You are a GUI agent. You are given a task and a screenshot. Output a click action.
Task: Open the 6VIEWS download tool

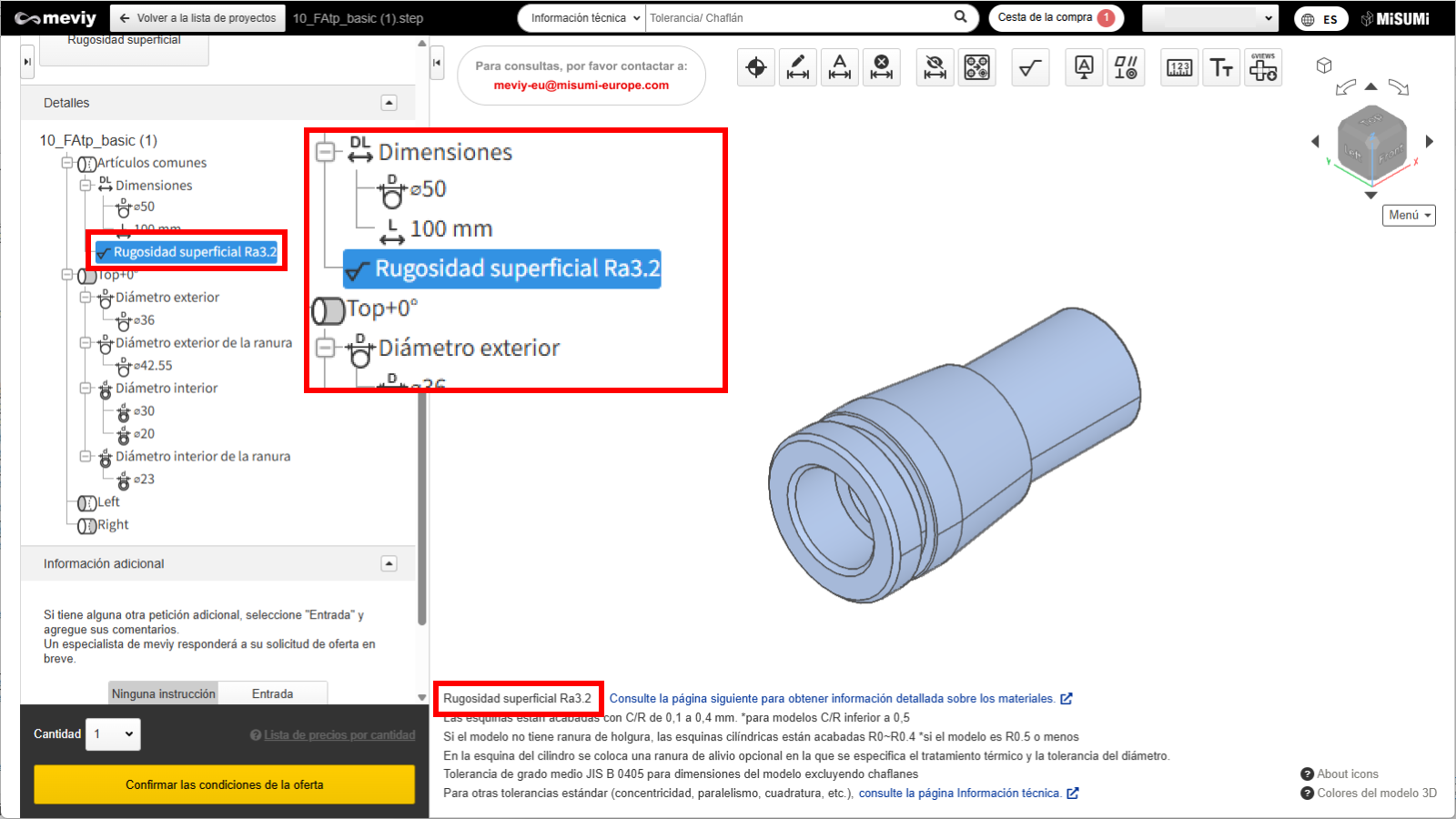1262,68
